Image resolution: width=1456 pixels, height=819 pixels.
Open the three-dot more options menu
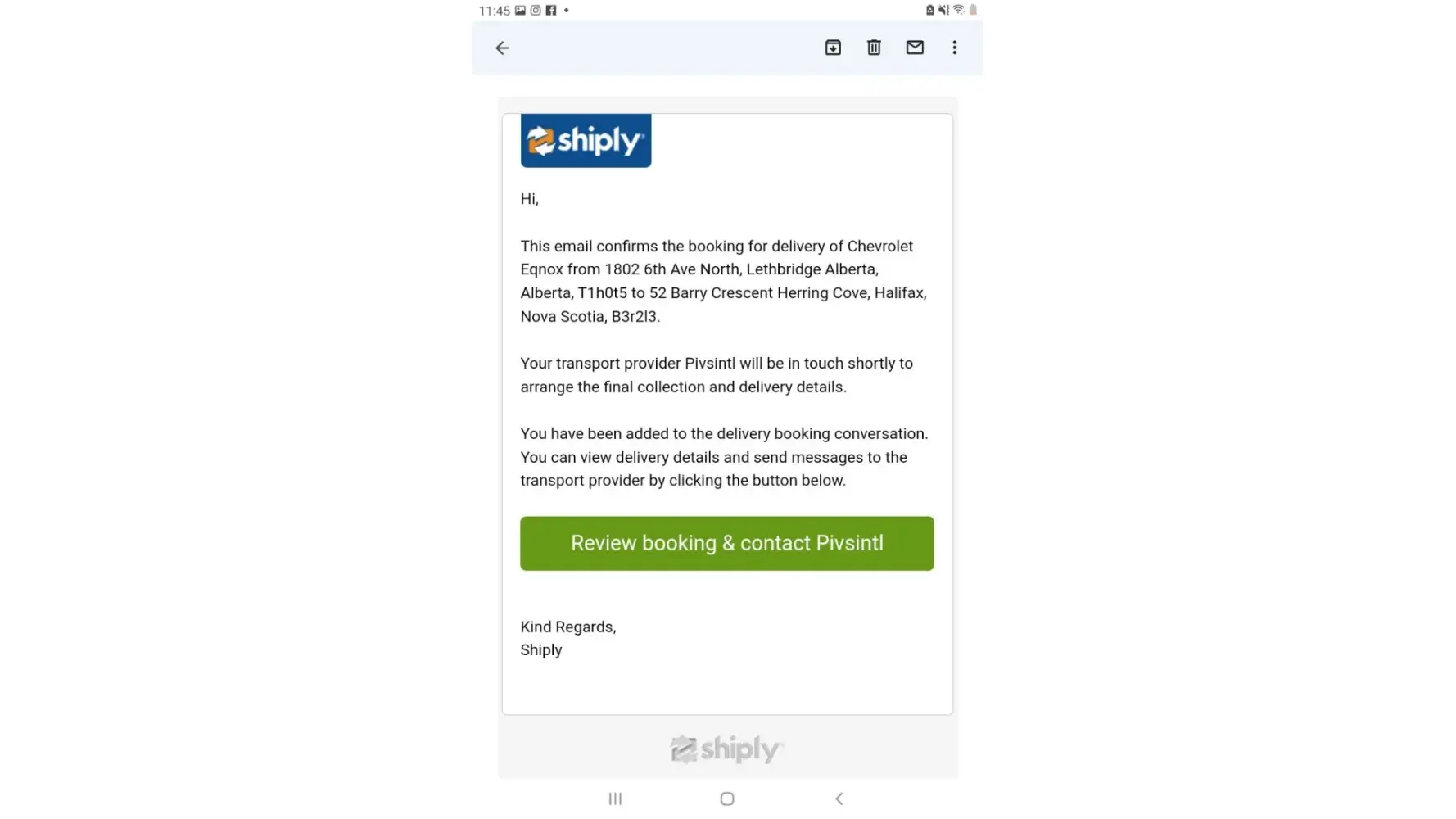[954, 48]
